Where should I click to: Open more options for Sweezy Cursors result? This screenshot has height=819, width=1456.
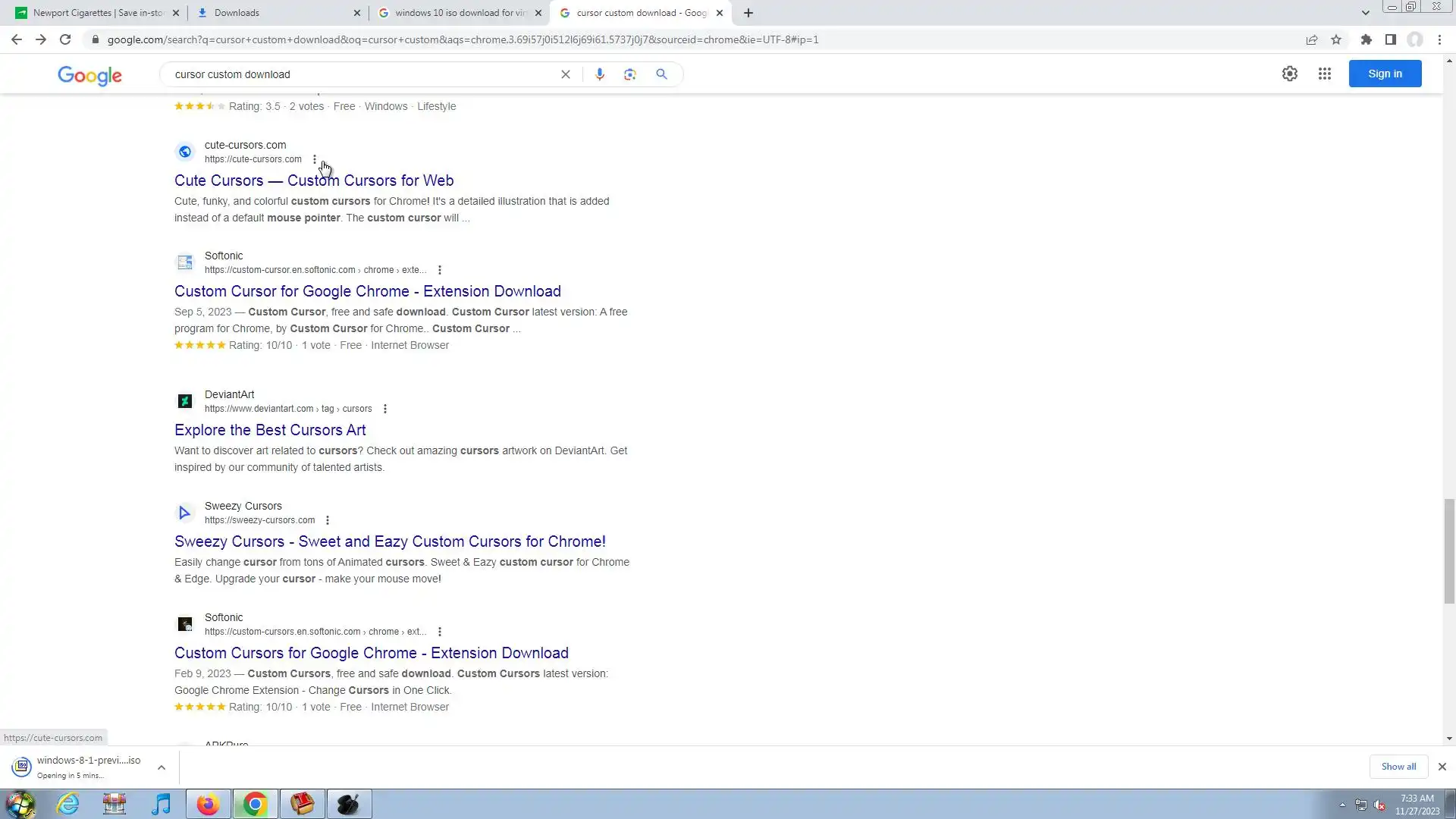point(328,520)
